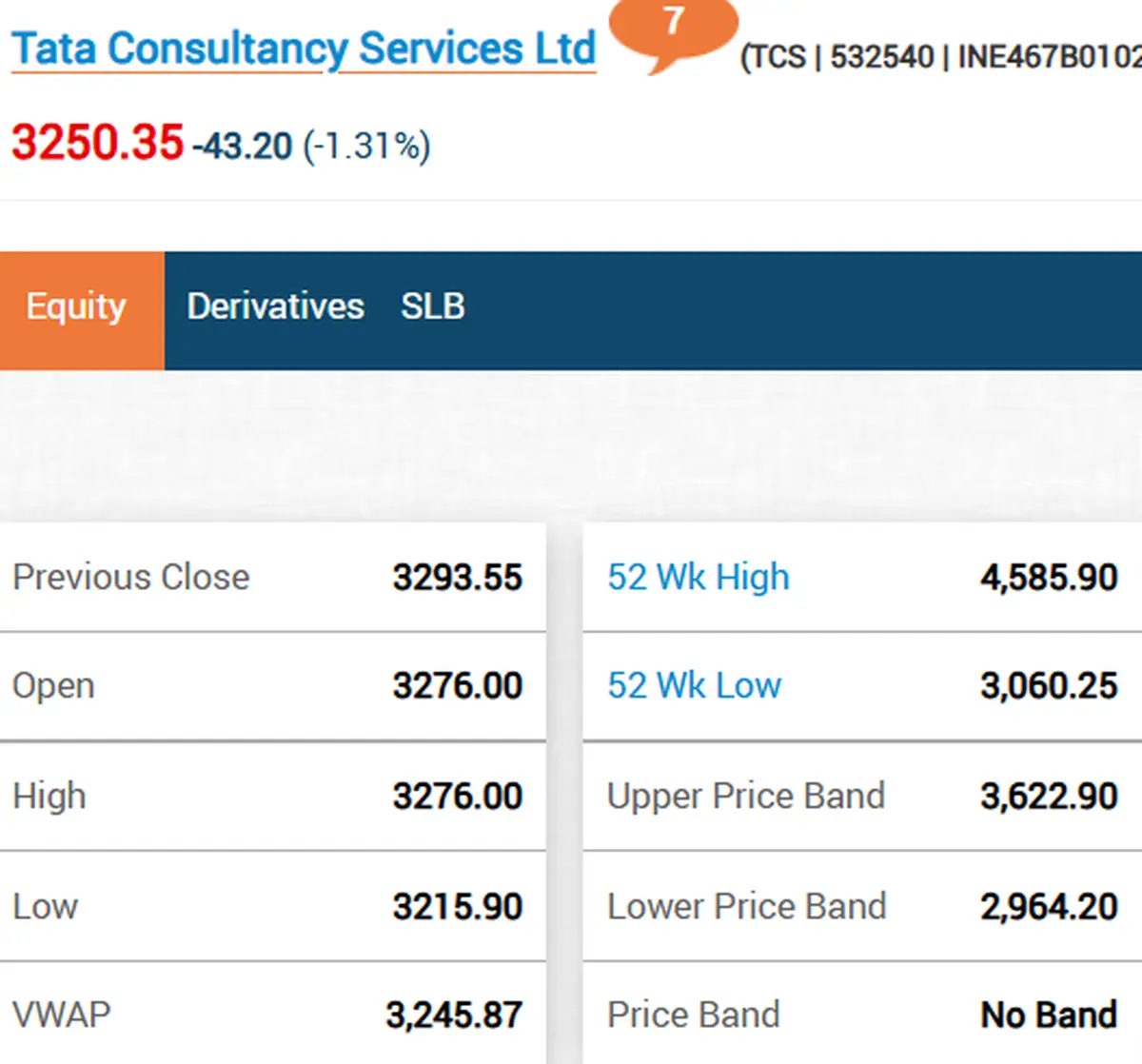
Task: Switch to the SLB tab
Action: tap(433, 306)
